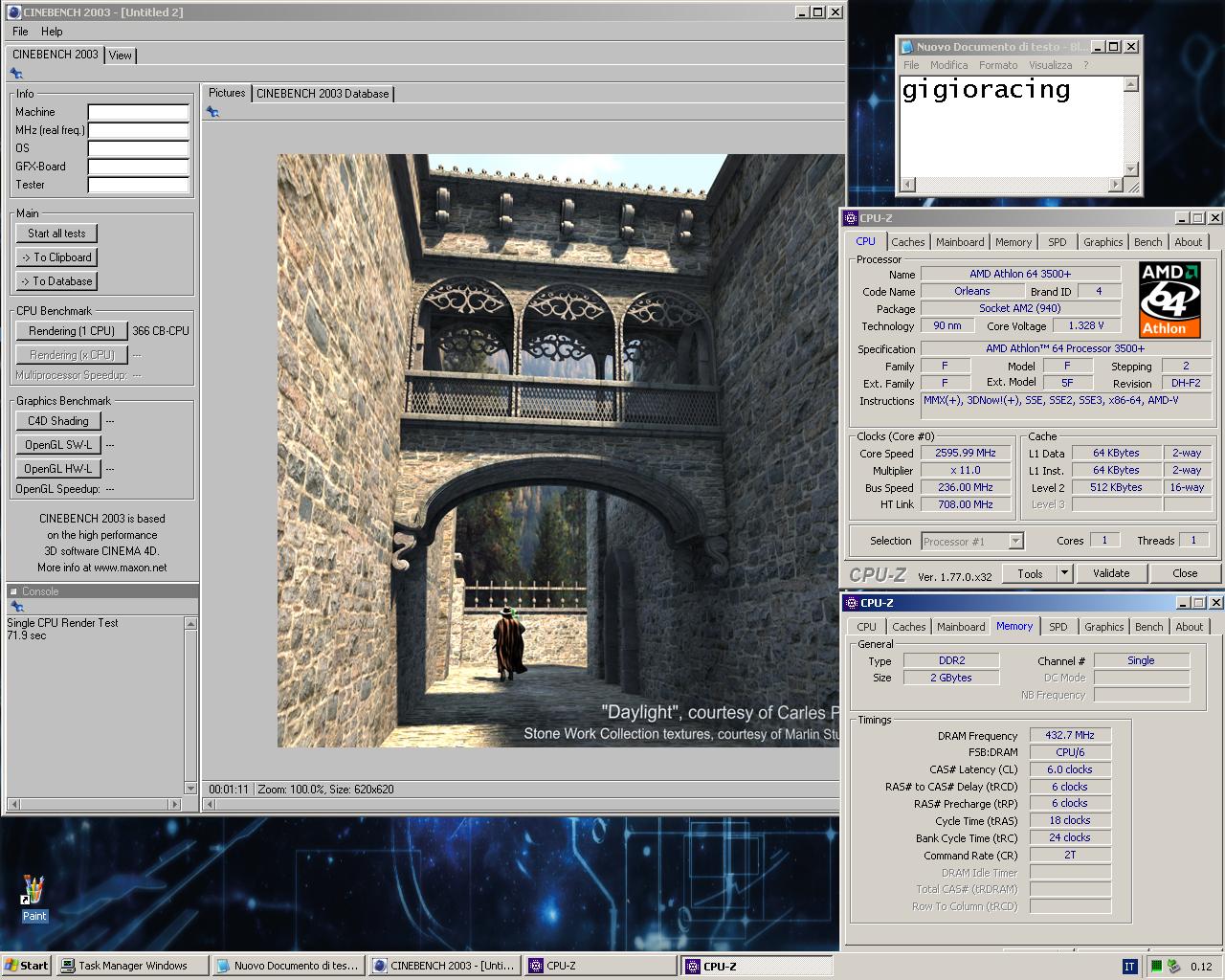Select Caches tab in upper CPU-Z window
This screenshot has width=1225, height=980.
[908, 242]
